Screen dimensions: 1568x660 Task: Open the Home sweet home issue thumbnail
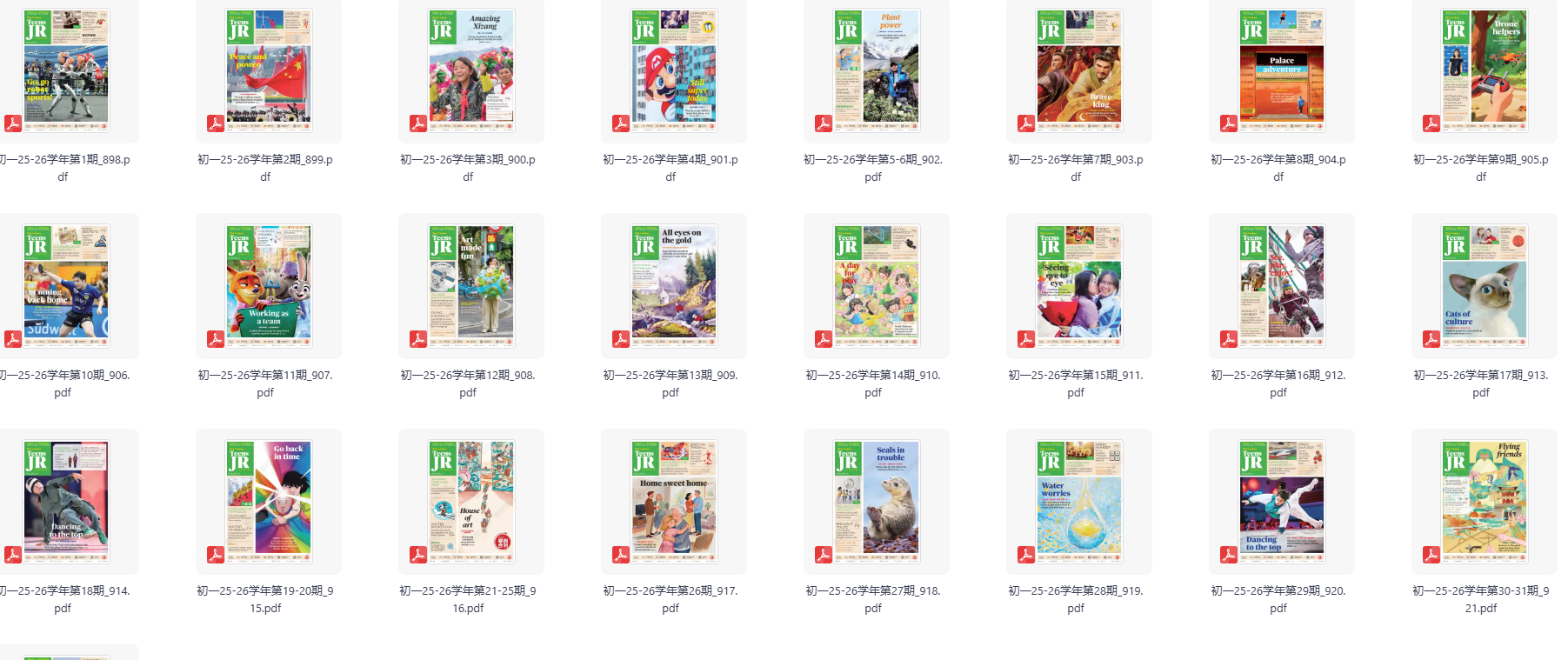673,503
